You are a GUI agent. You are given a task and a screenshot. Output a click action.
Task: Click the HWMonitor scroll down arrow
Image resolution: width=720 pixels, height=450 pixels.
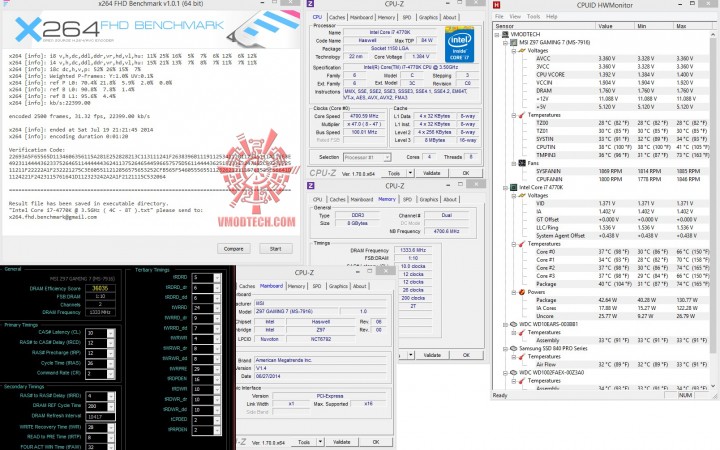click(x=713, y=386)
